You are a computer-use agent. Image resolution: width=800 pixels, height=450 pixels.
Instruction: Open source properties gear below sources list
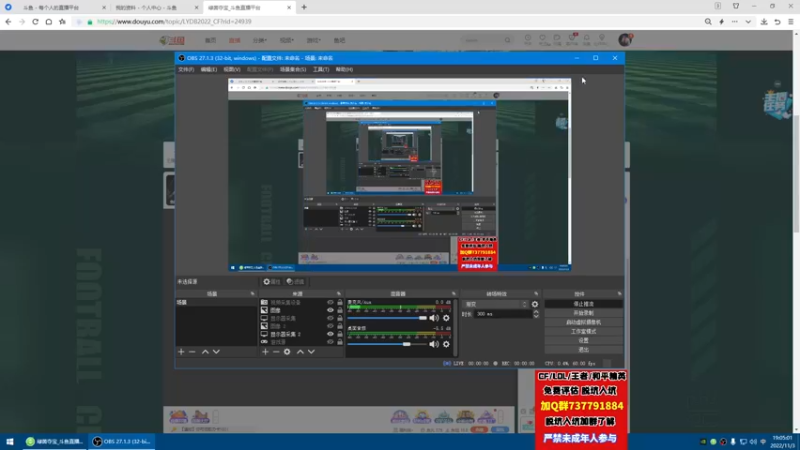pos(287,352)
